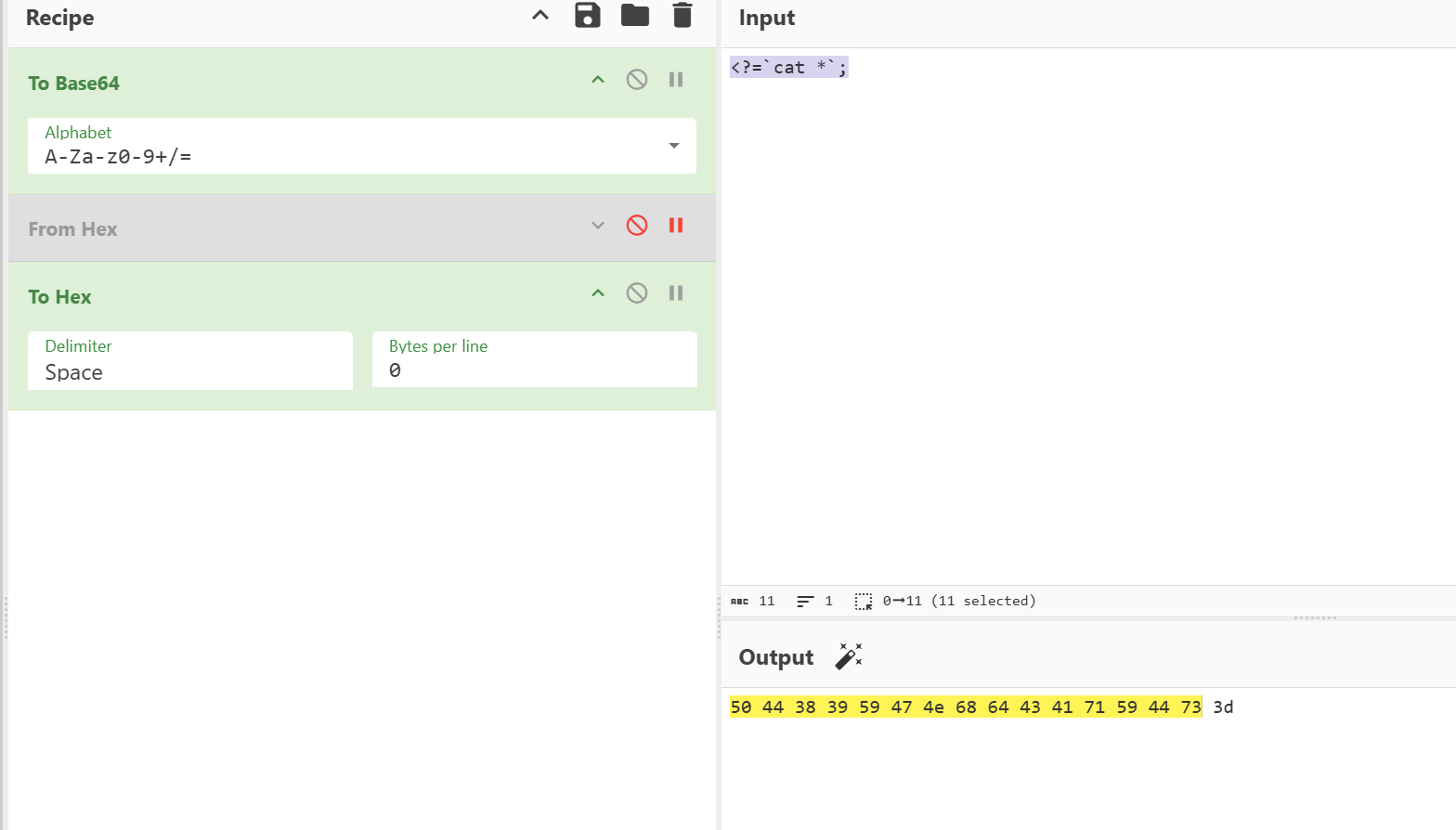Click the selection range icon in status bar

pyautogui.click(x=864, y=602)
